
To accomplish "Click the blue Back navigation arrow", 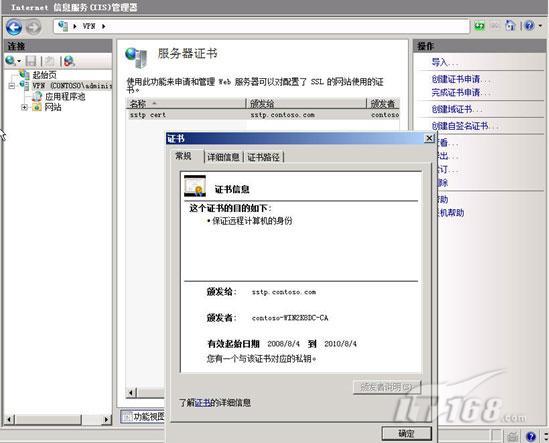I will coord(14,27).
